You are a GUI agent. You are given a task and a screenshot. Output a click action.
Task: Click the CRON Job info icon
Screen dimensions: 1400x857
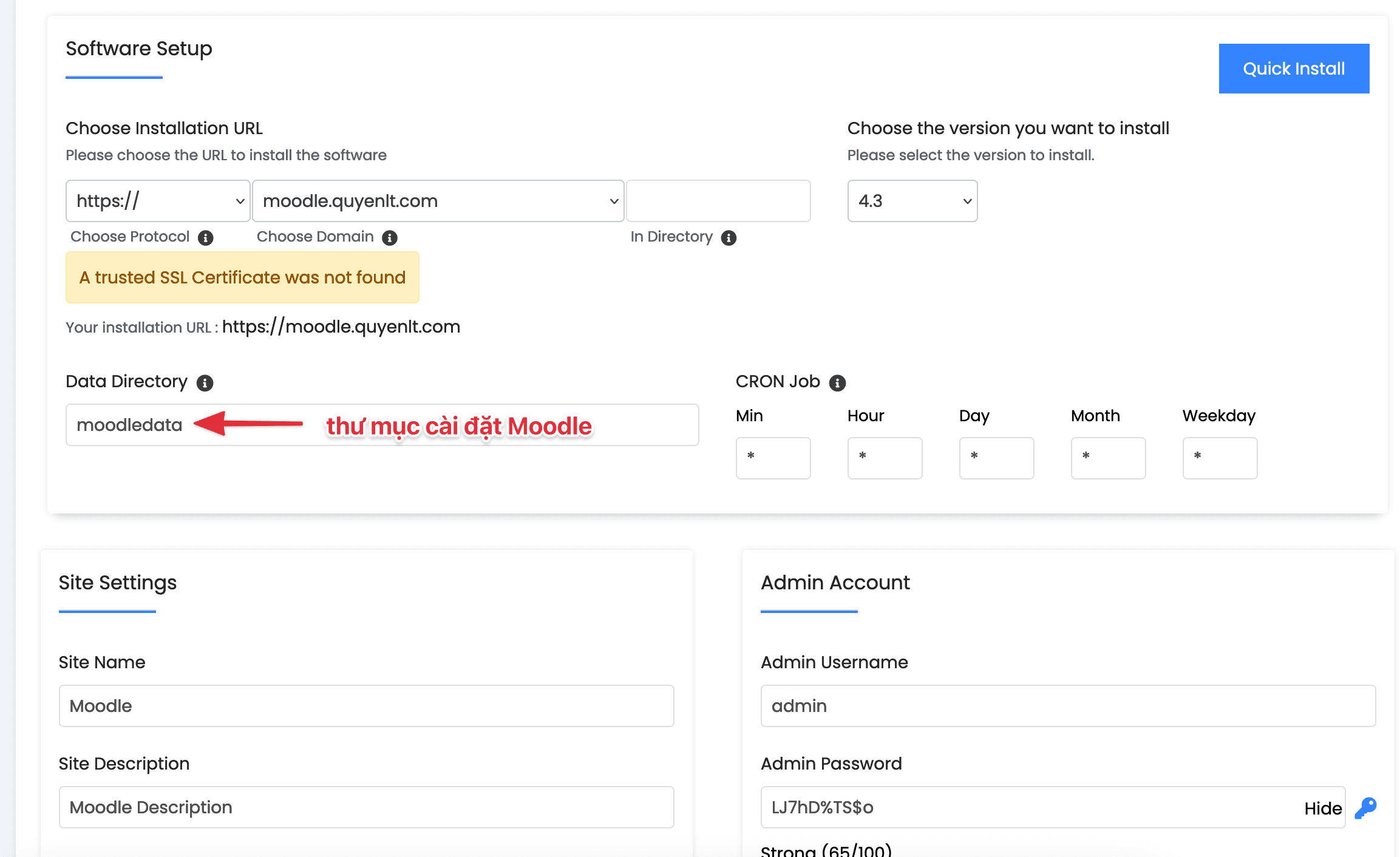click(x=837, y=383)
